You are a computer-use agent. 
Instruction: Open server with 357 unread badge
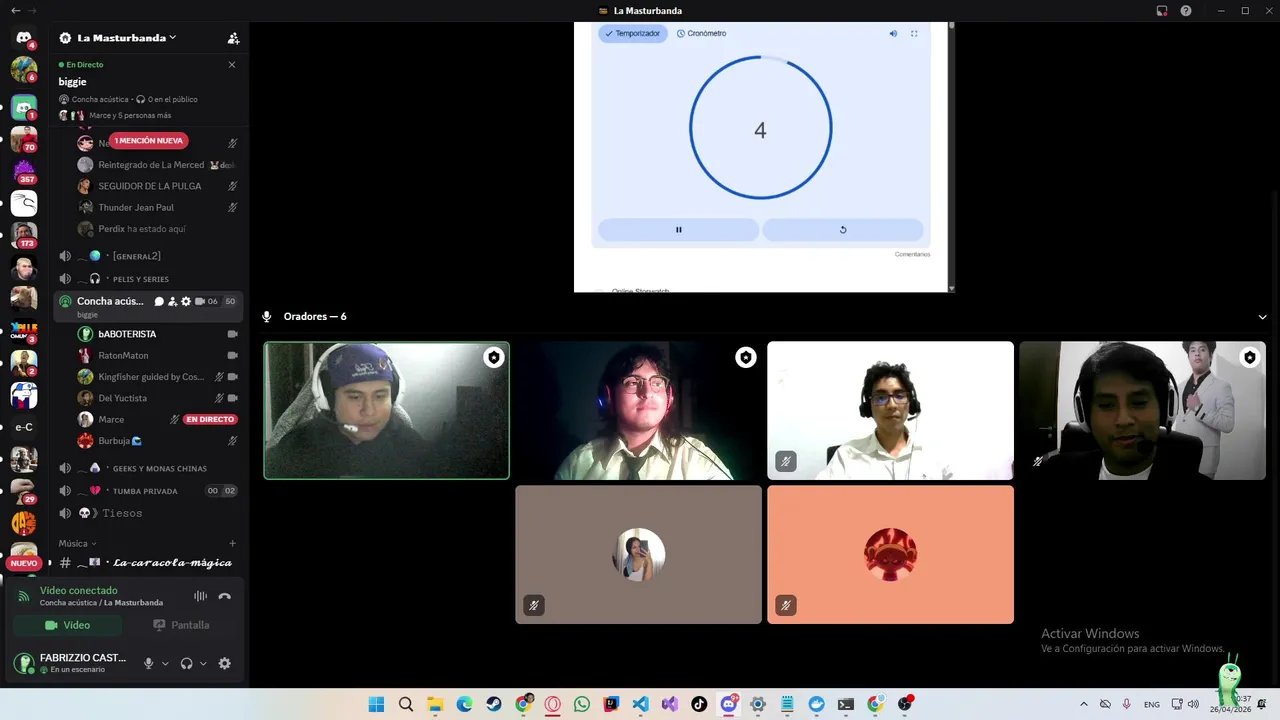pyautogui.click(x=24, y=170)
